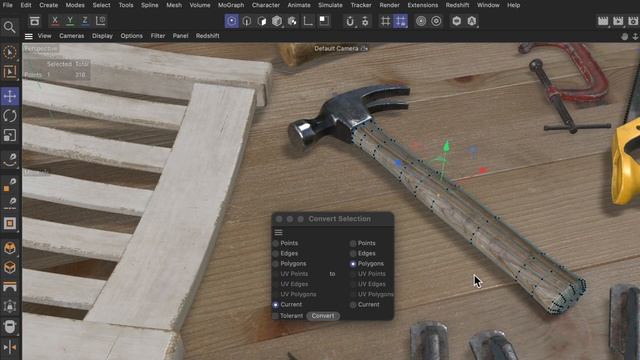Screen dimensions: 640x360
Task: Click the viewport navigation icon top right
Action: tap(624, 37)
